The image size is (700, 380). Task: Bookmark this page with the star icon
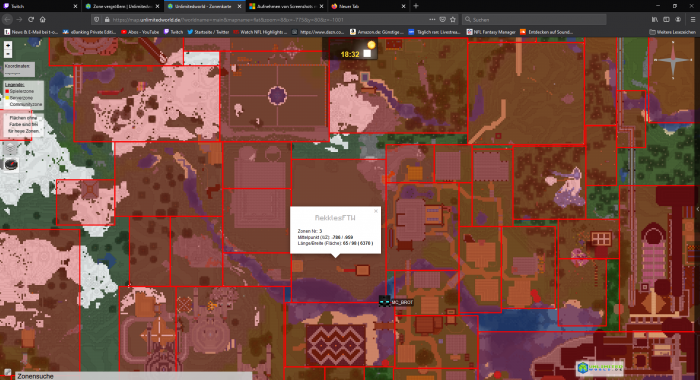pos(453,20)
